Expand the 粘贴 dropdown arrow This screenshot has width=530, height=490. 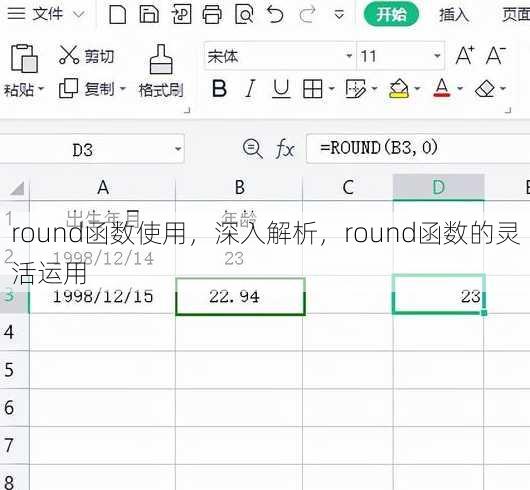point(41,89)
